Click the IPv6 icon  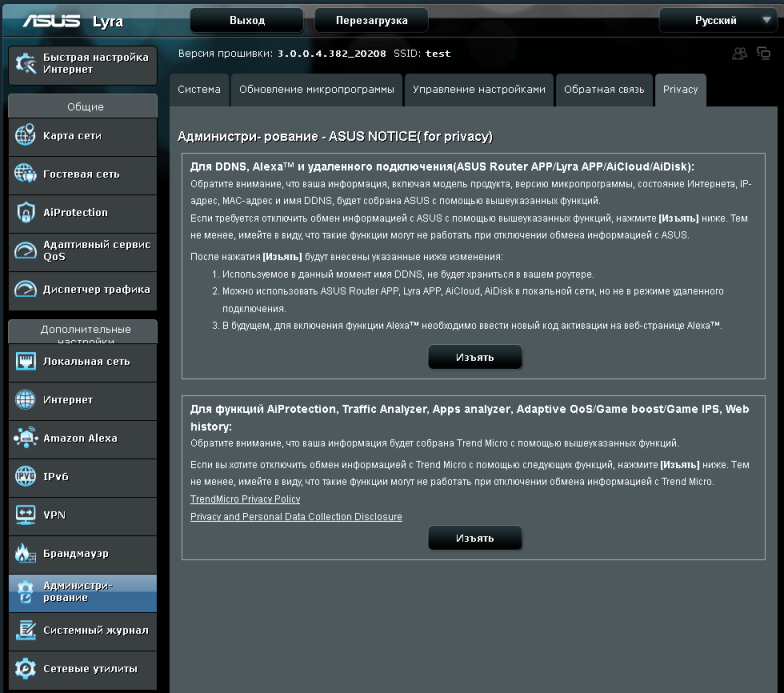(25, 476)
